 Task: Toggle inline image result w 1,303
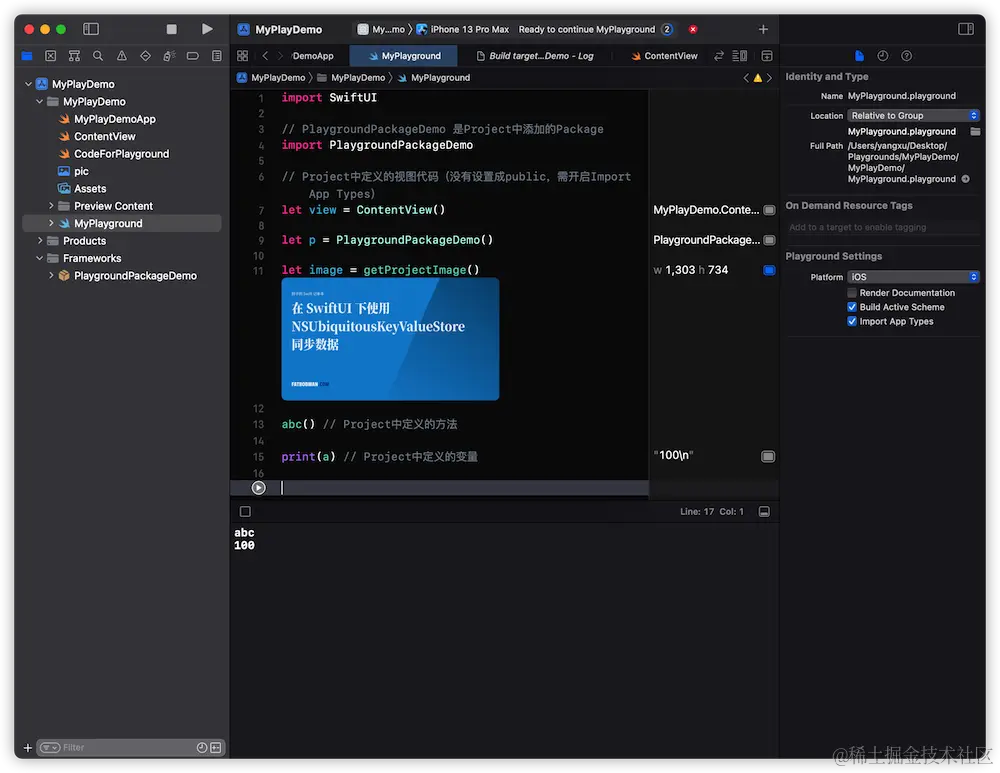[x=769, y=270]
